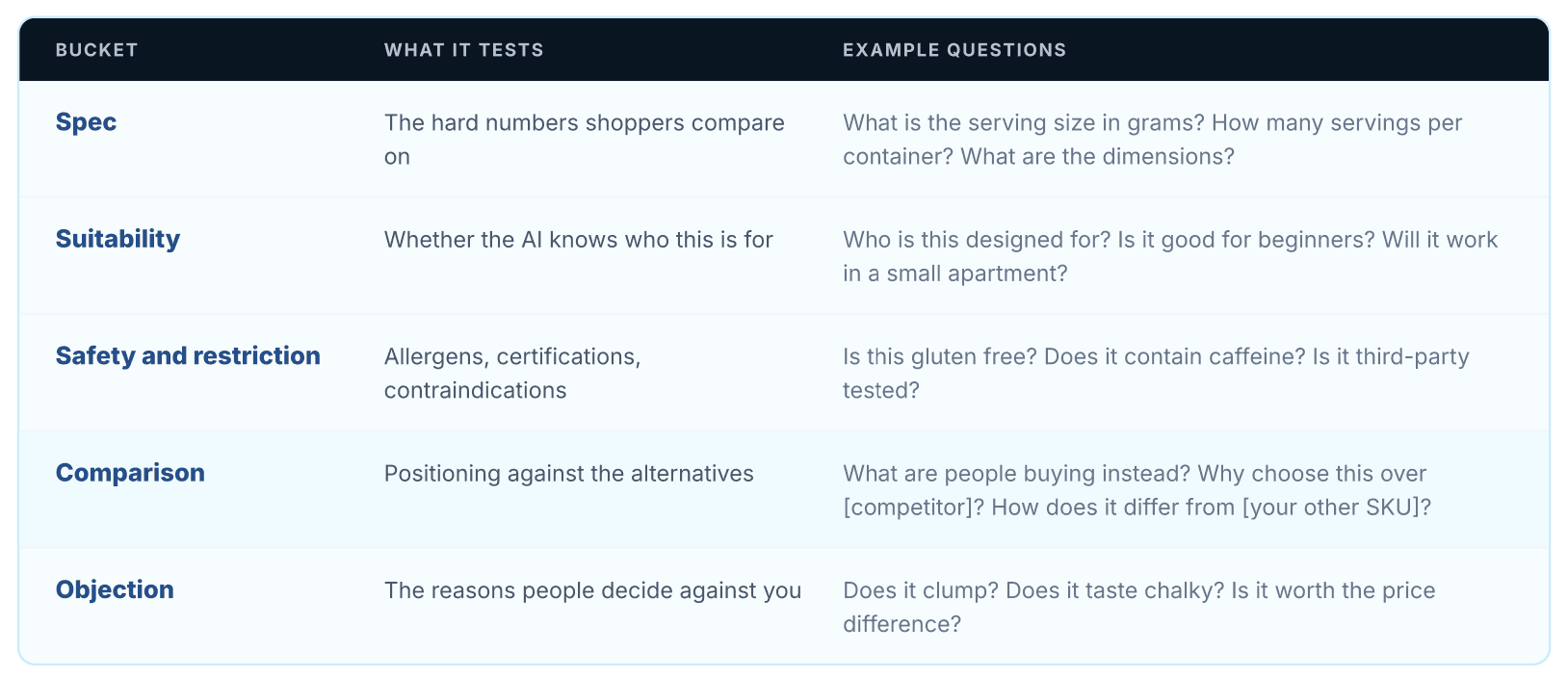Screen dimensions: 1568x678
Task: Click the serving size in grams example question
Action: [x=1023, y=123]
